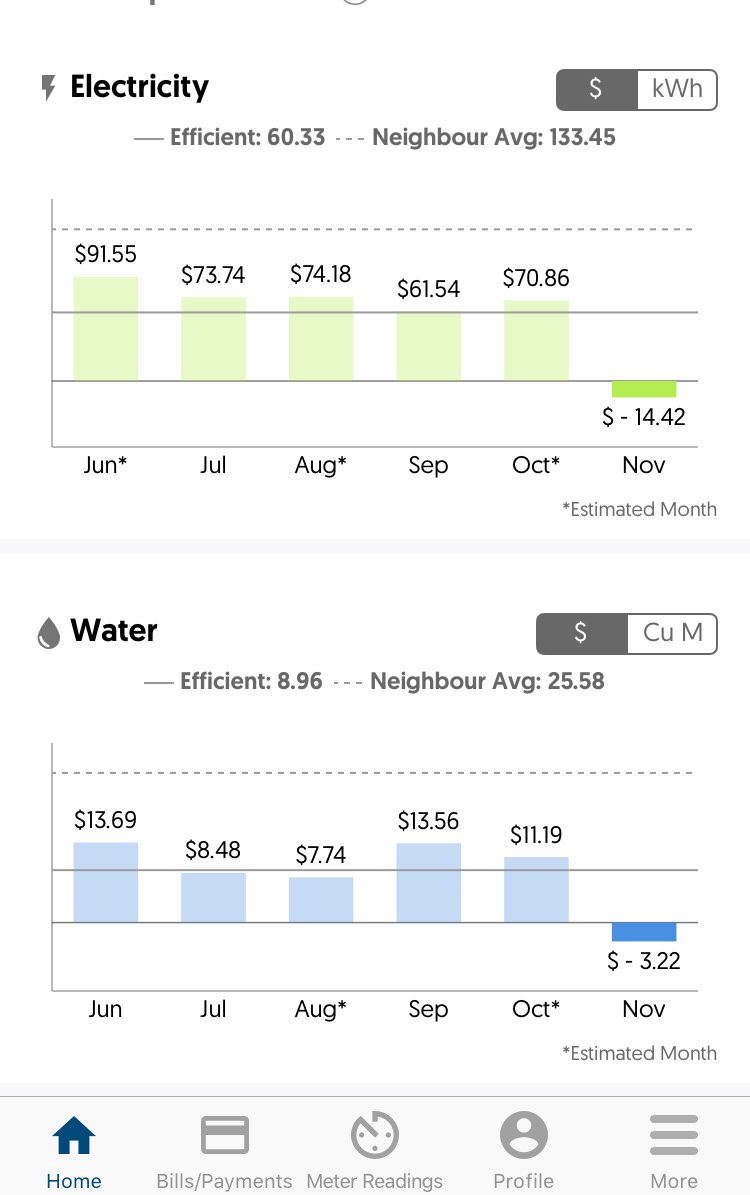750x1195 pixels.
Task: Switch Water chart to dollars
Action: [581, 633]
